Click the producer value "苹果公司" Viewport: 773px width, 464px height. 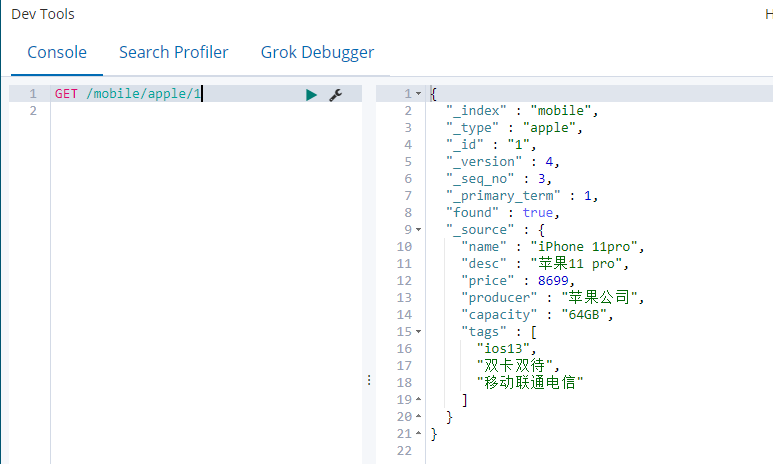[599, 297]
